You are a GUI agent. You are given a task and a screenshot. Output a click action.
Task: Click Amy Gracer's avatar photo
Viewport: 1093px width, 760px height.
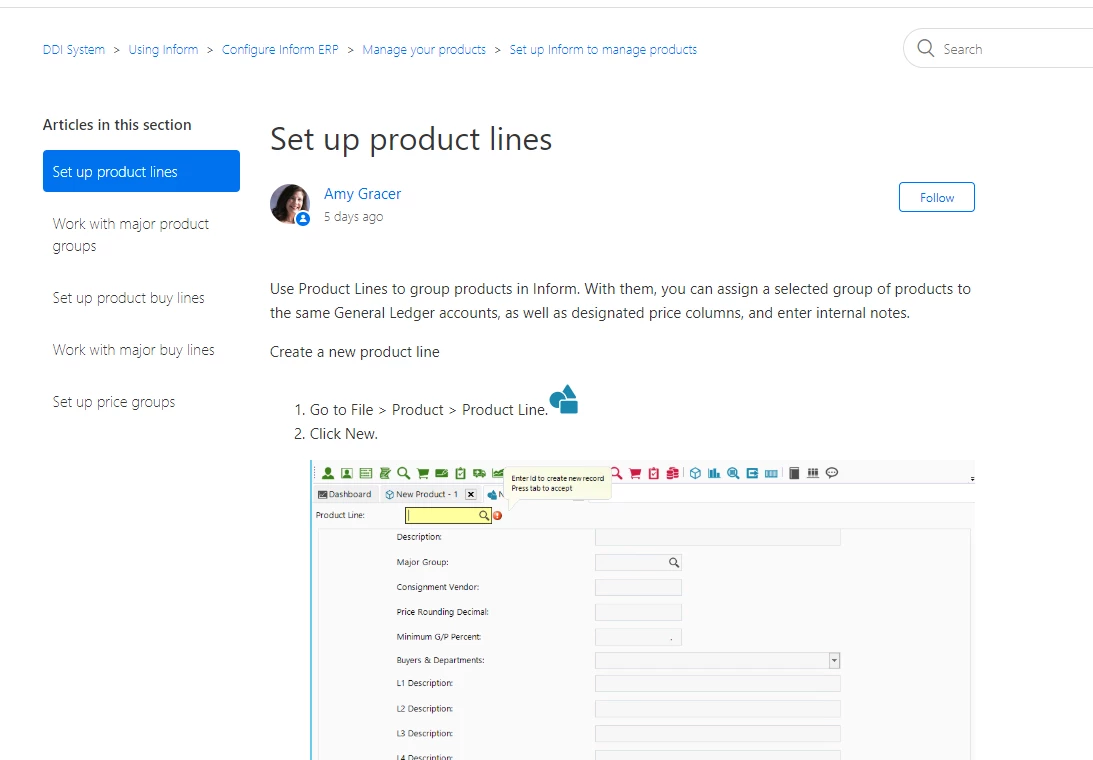(x=290, y=204)
